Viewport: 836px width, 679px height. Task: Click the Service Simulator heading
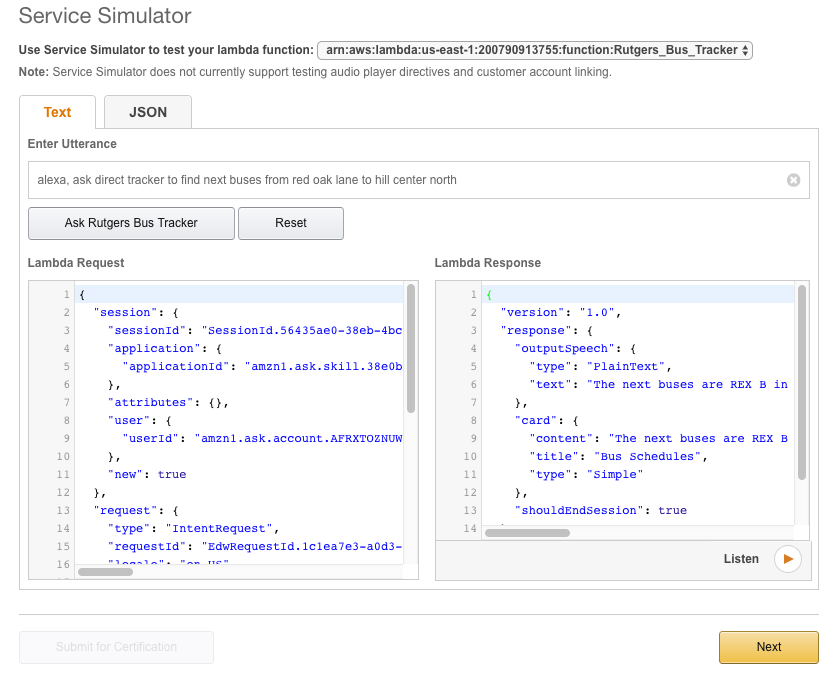[105, 15]
